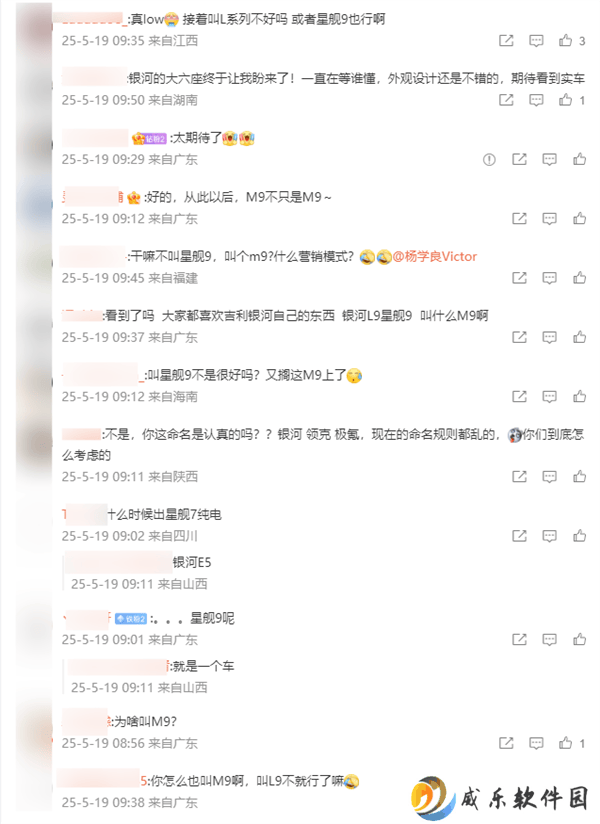
Task: Share the "看到了吗 大家都喜欢" comment
Action: click(519, 337)
